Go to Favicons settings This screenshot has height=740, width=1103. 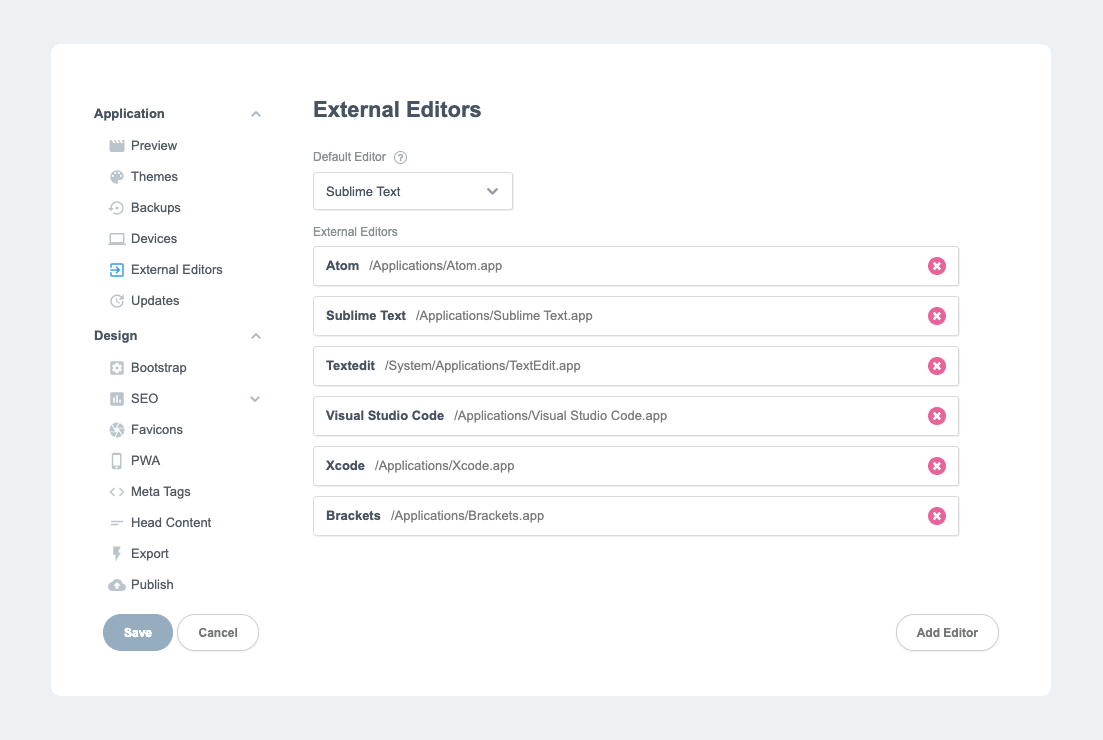tap(157, 430)
